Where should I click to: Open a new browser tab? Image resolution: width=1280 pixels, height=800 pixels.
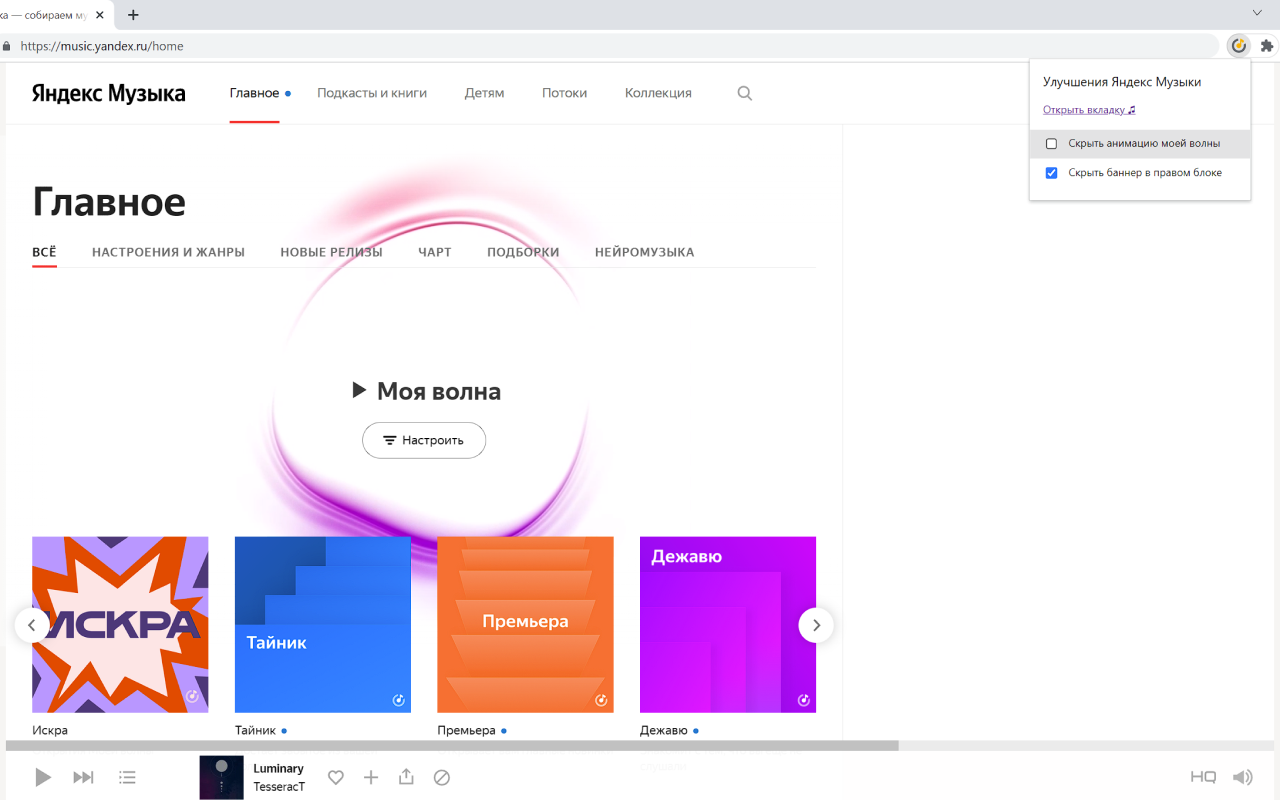click(x=133, y=15)
